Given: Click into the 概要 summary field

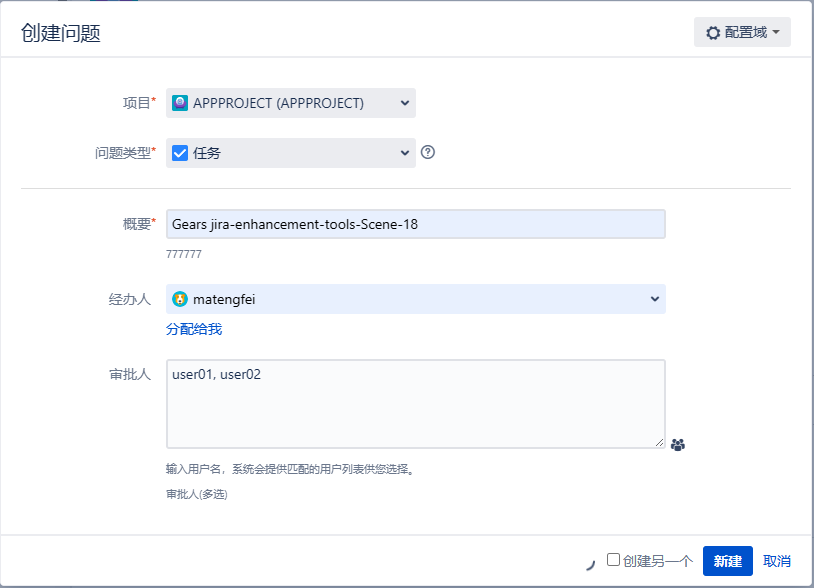Looking at the screenshot, I should pos(415,224).
